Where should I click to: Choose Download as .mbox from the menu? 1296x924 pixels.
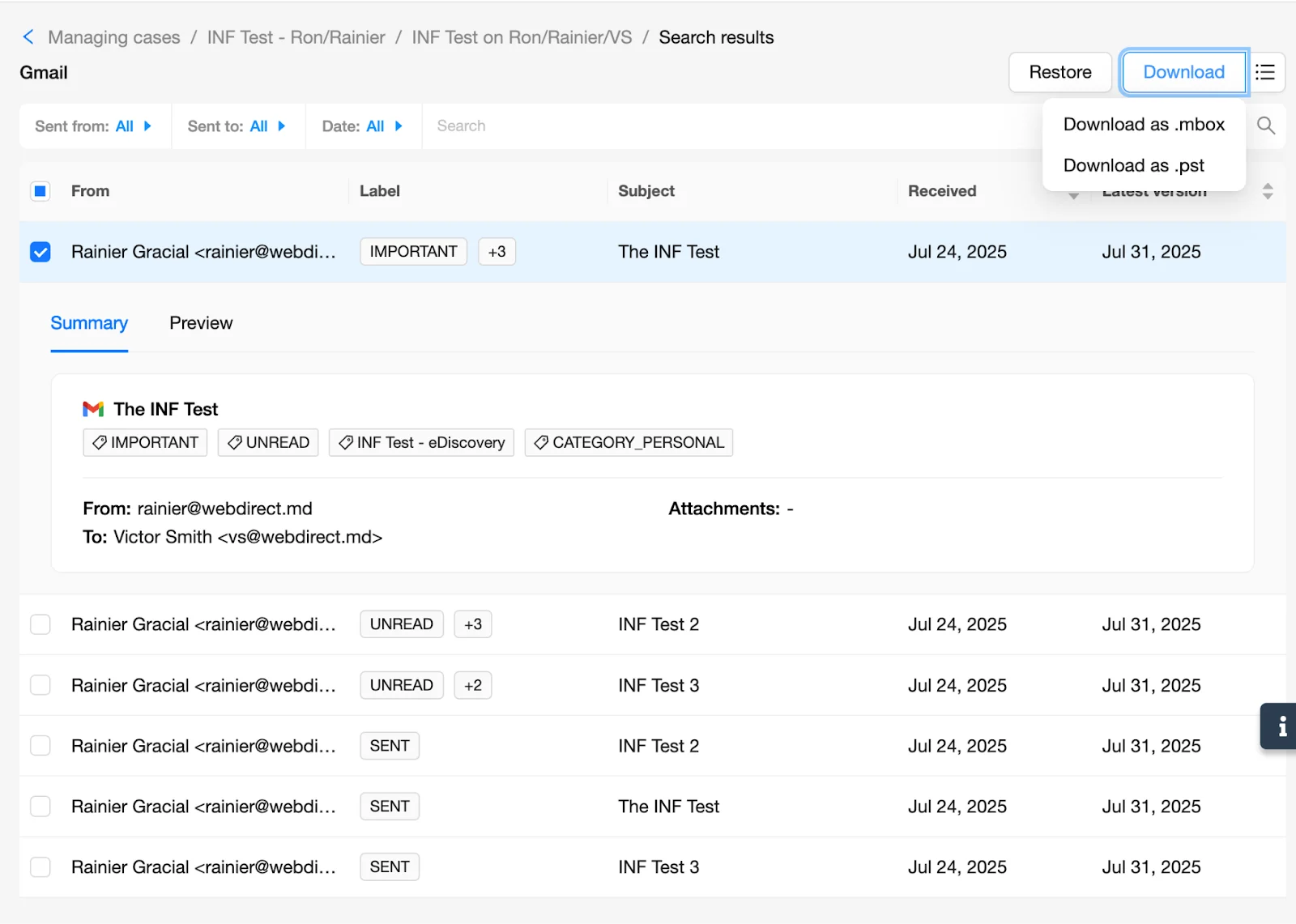(1144, 124)
